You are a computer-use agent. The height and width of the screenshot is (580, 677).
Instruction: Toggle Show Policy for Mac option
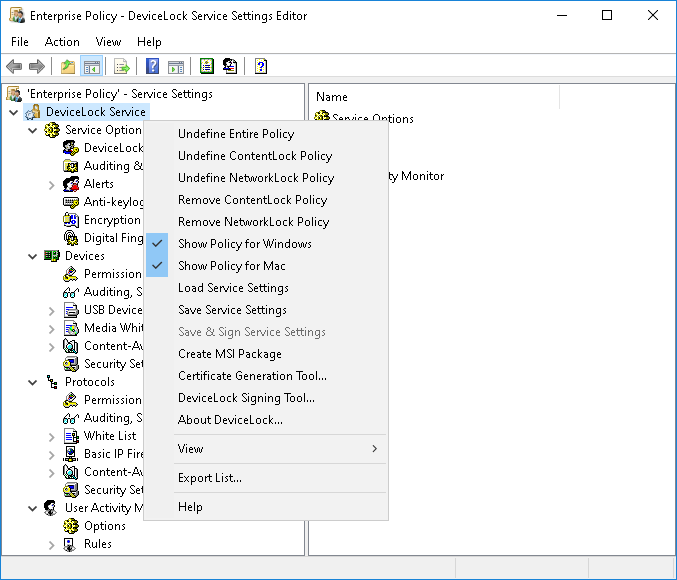231,266
